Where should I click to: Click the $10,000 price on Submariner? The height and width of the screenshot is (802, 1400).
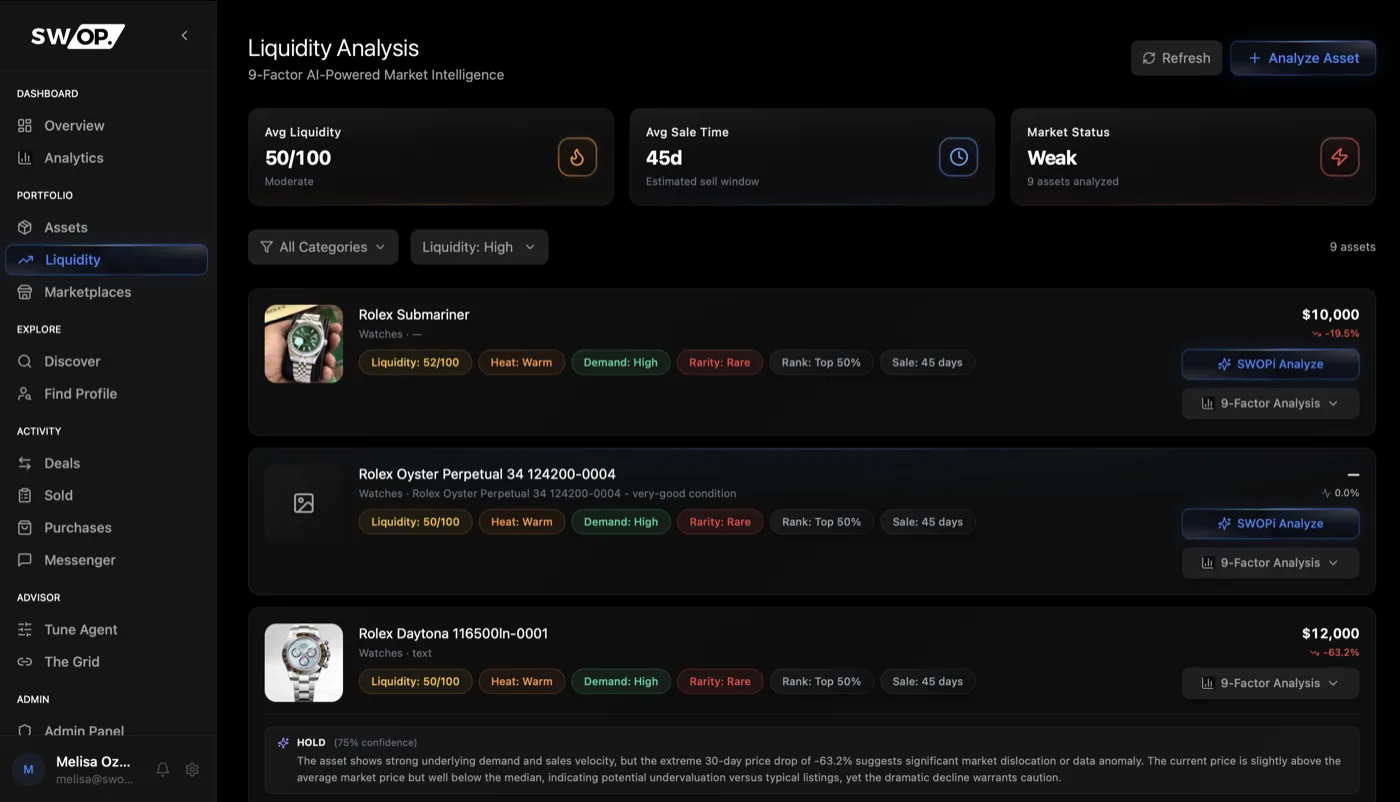pos(1330,314)
